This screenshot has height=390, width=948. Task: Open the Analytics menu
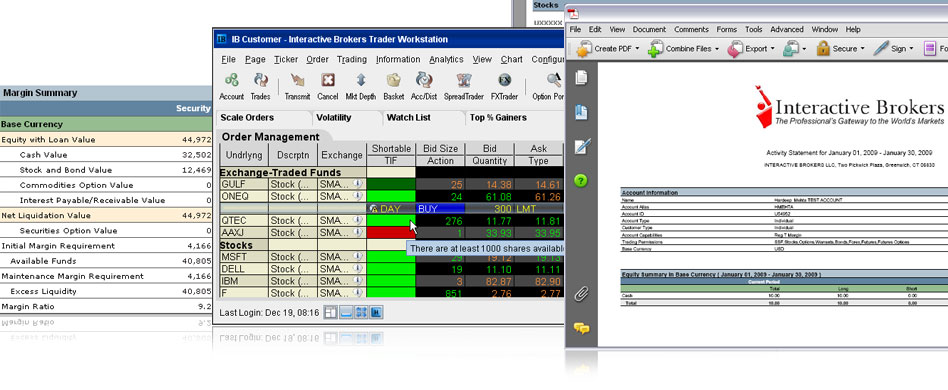tap(446, 59)
